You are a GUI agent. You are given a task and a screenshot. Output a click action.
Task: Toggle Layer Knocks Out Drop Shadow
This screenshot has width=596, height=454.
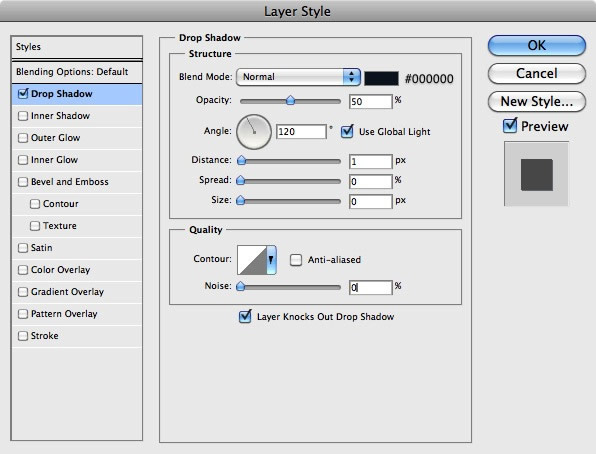tap(245, 316)
